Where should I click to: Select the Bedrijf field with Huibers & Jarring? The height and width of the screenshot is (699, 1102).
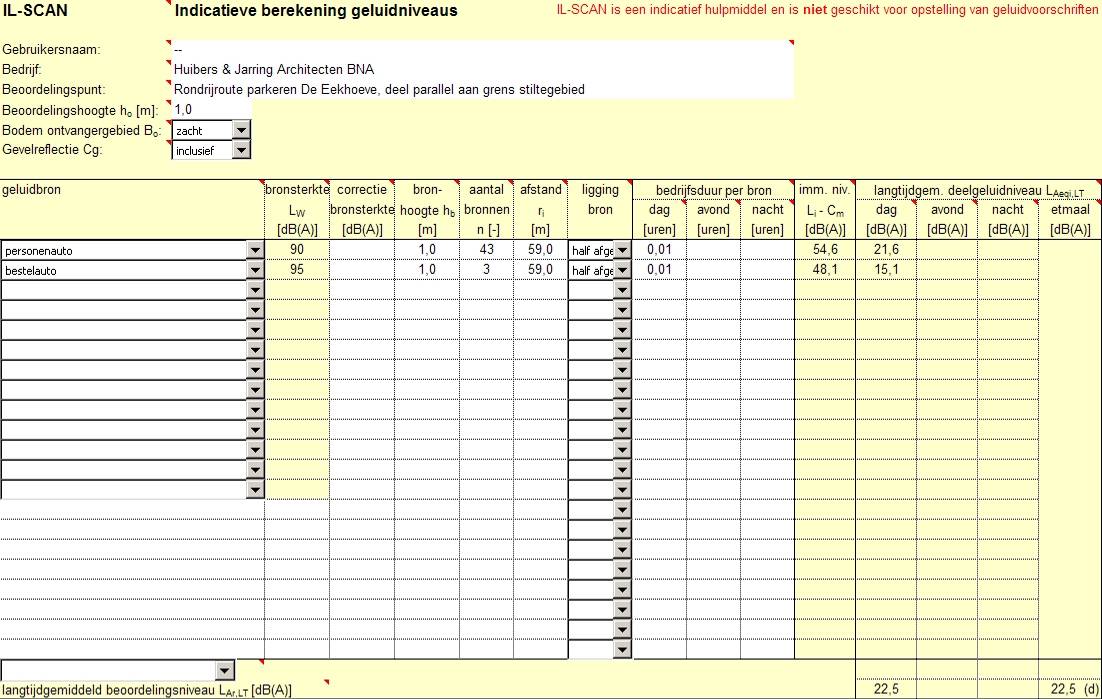(480, 70)
